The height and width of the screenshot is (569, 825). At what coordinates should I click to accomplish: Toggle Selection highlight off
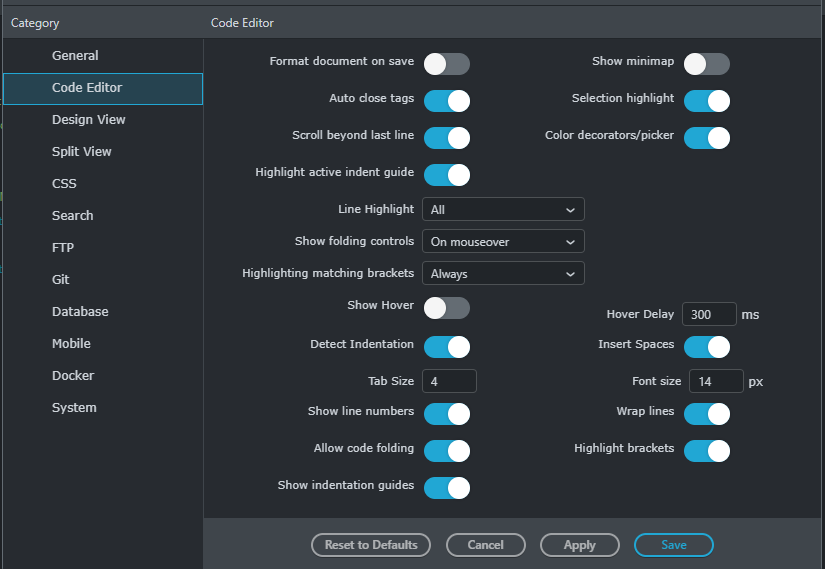pyautogui.click(x=707, y=101)
